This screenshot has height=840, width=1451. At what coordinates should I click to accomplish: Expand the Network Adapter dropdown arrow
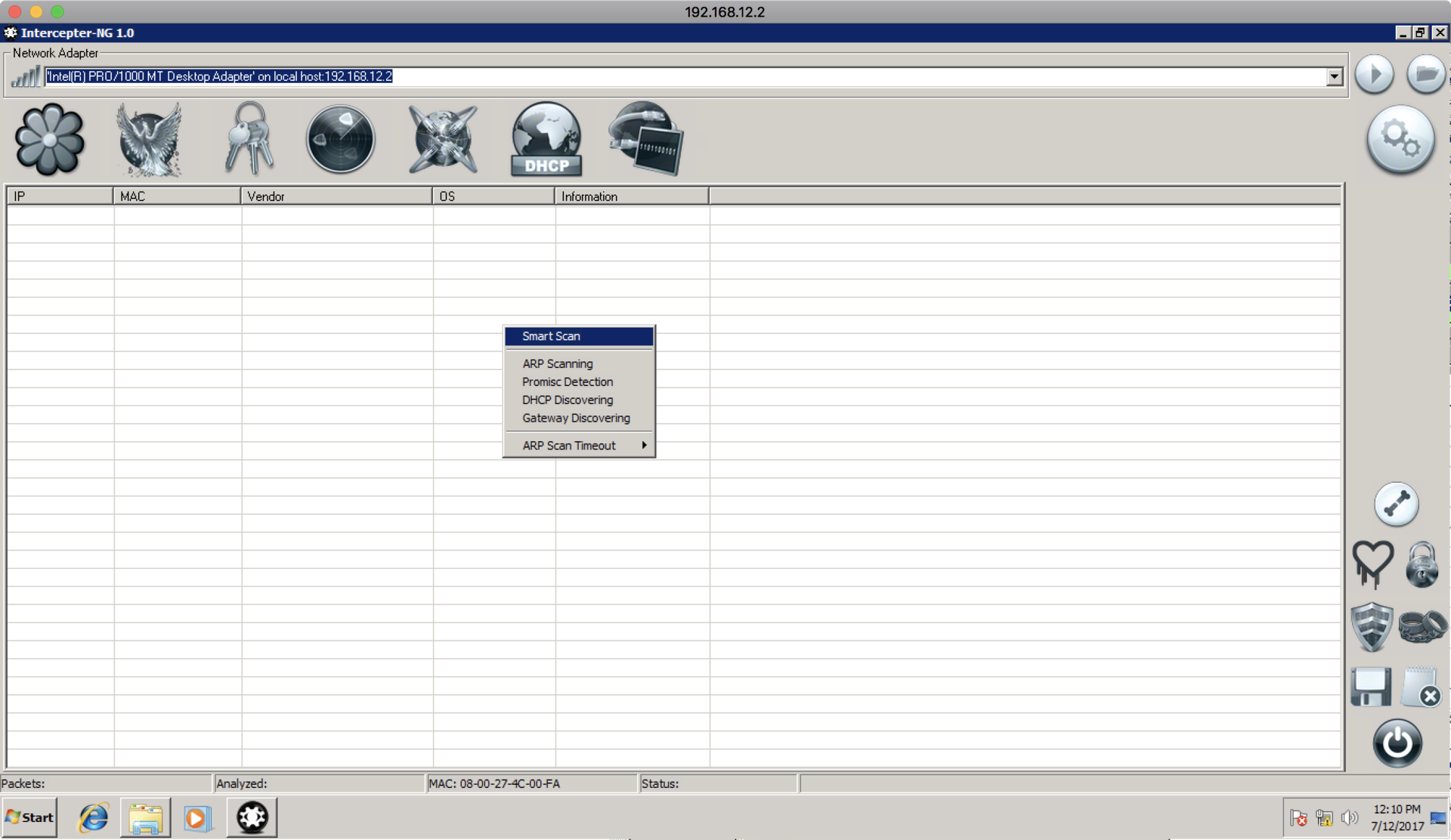coord(1335,76)
